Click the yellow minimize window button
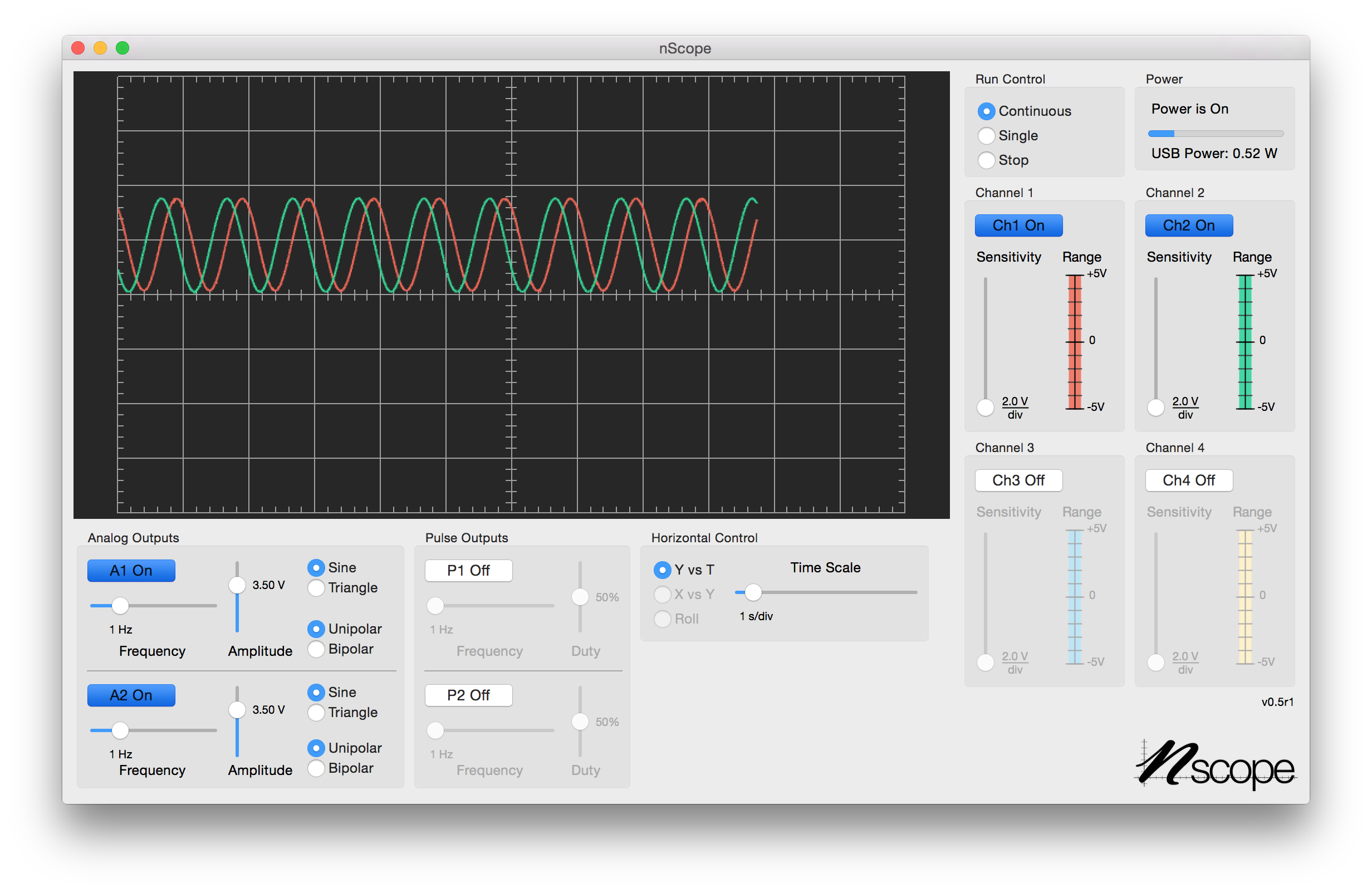Viewport: 1372px width, 893px height. point(100,48)
